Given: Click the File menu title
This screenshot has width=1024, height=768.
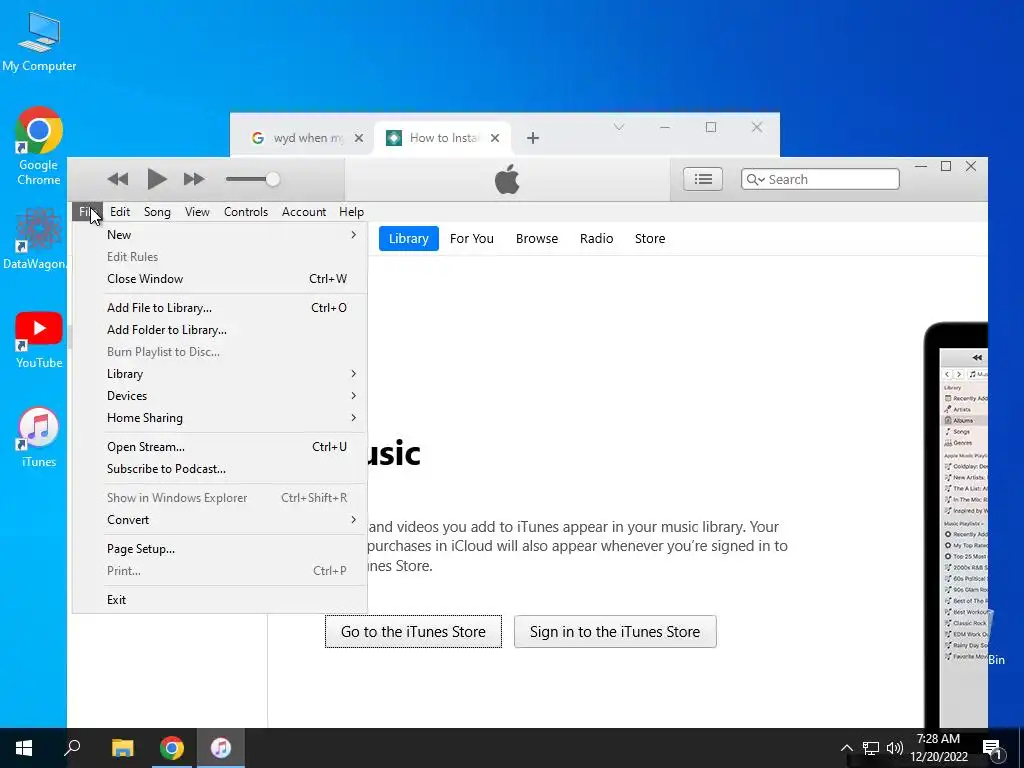Looking at the screenshot, I should point(88,212).
